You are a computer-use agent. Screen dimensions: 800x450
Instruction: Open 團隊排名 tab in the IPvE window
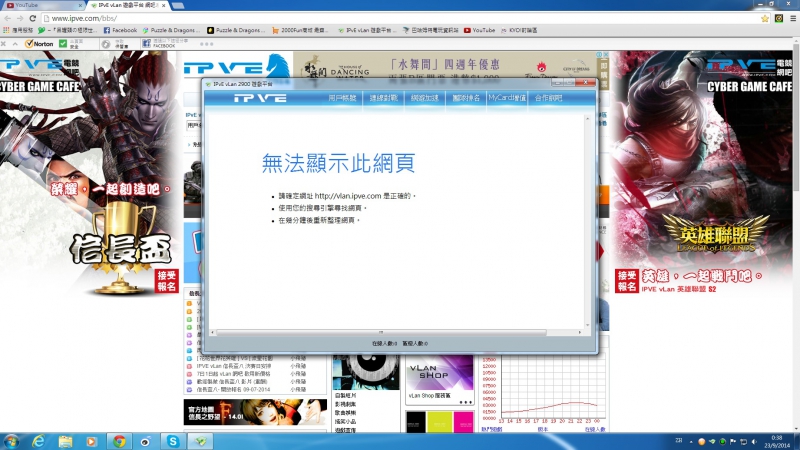466,98
